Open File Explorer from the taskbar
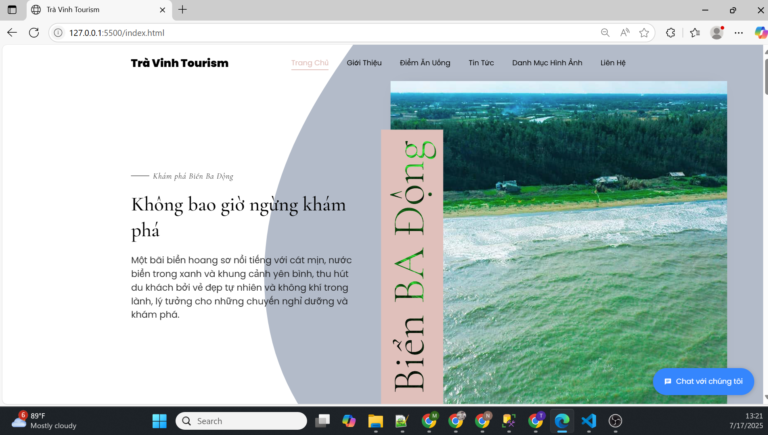The image size is (768, 435). 375,421
